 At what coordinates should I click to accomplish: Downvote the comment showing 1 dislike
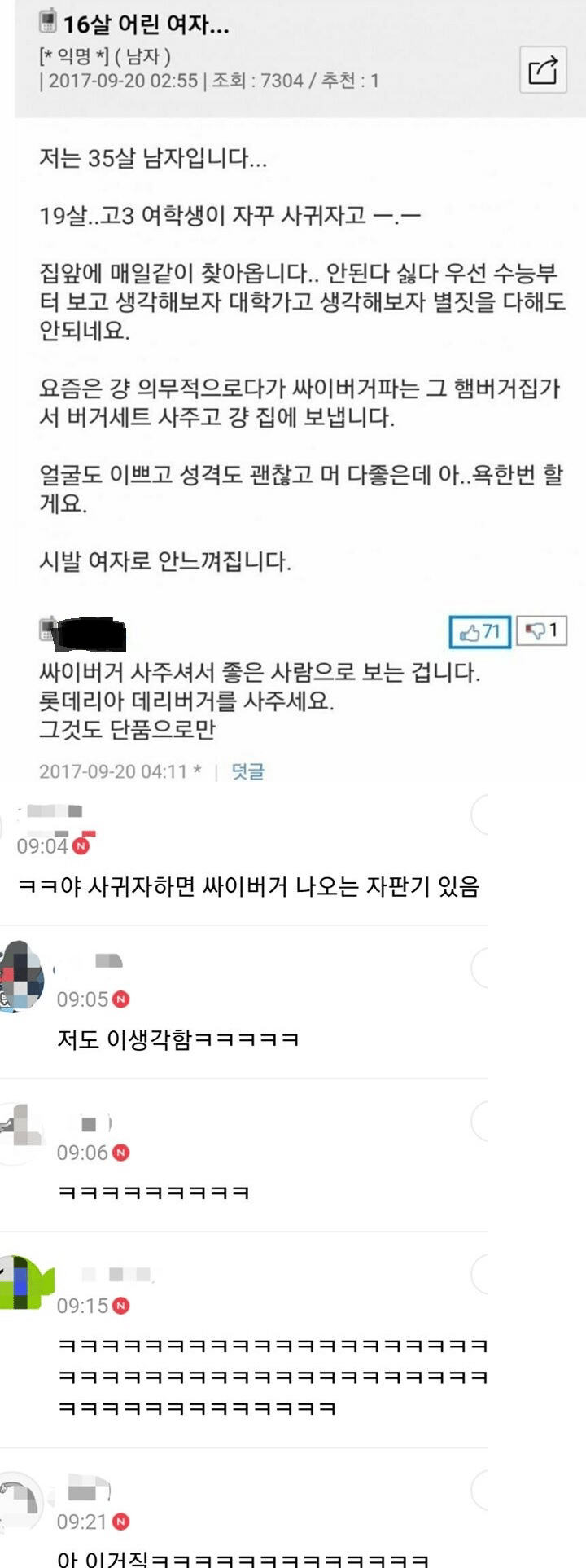(x=541, y=630)
